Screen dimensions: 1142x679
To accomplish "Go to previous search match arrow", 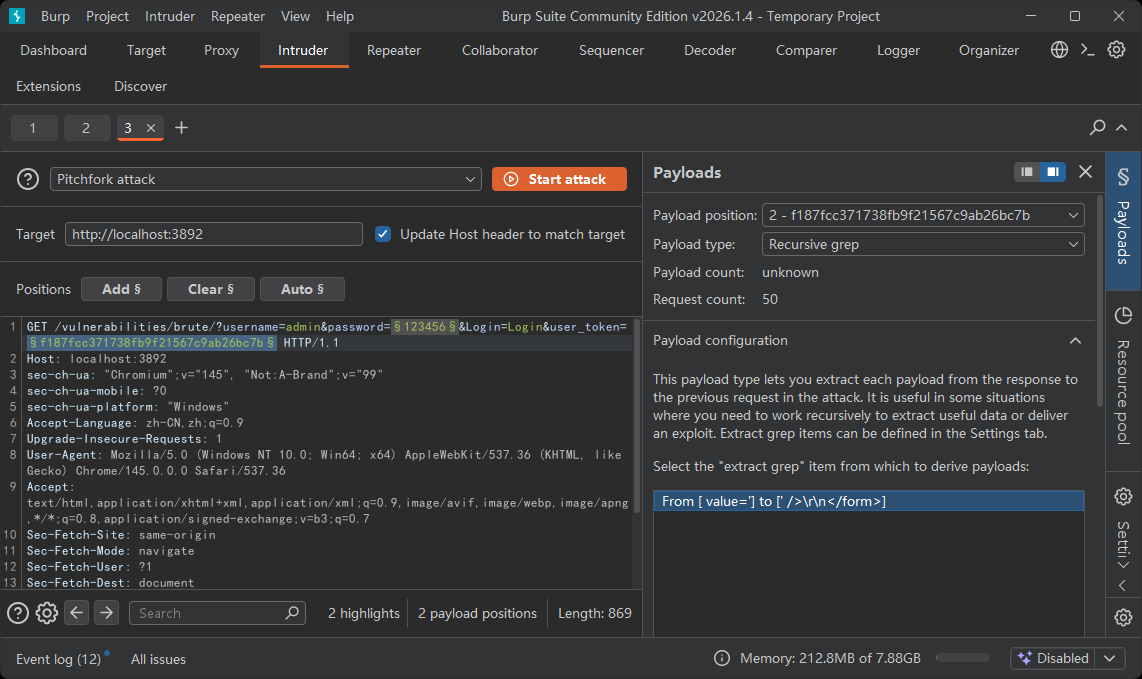I will (76, 613).
